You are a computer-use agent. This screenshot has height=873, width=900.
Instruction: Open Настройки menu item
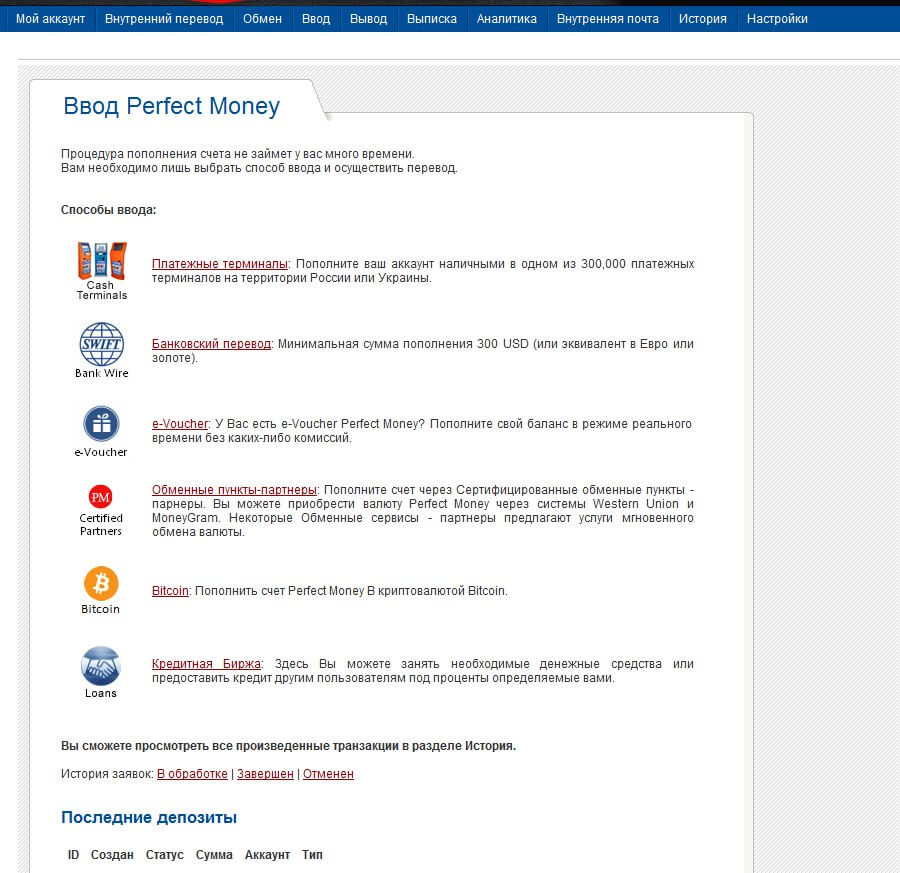click(x=777, y=19)
